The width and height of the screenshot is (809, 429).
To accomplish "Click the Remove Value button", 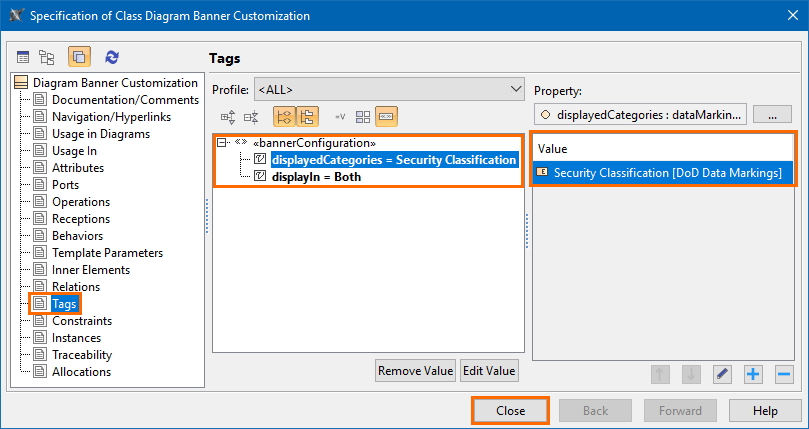I will (415, 371).
